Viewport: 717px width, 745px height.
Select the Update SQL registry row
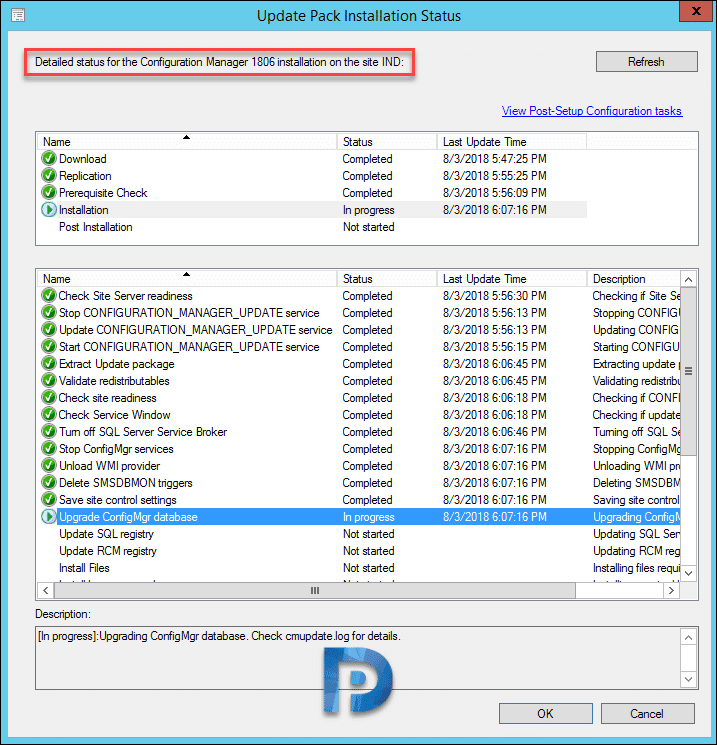(359, 534)
